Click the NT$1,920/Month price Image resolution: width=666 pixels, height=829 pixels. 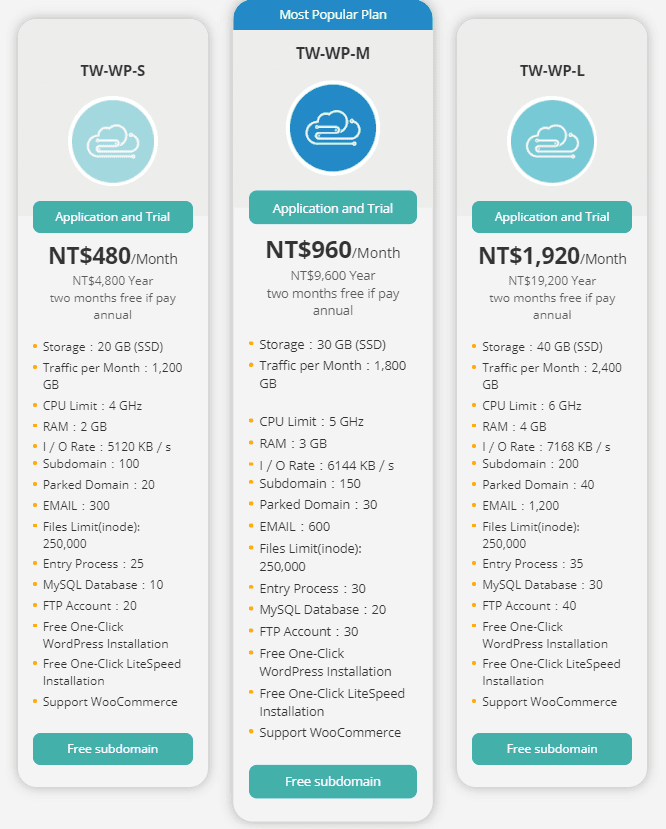tap(552, 257)
